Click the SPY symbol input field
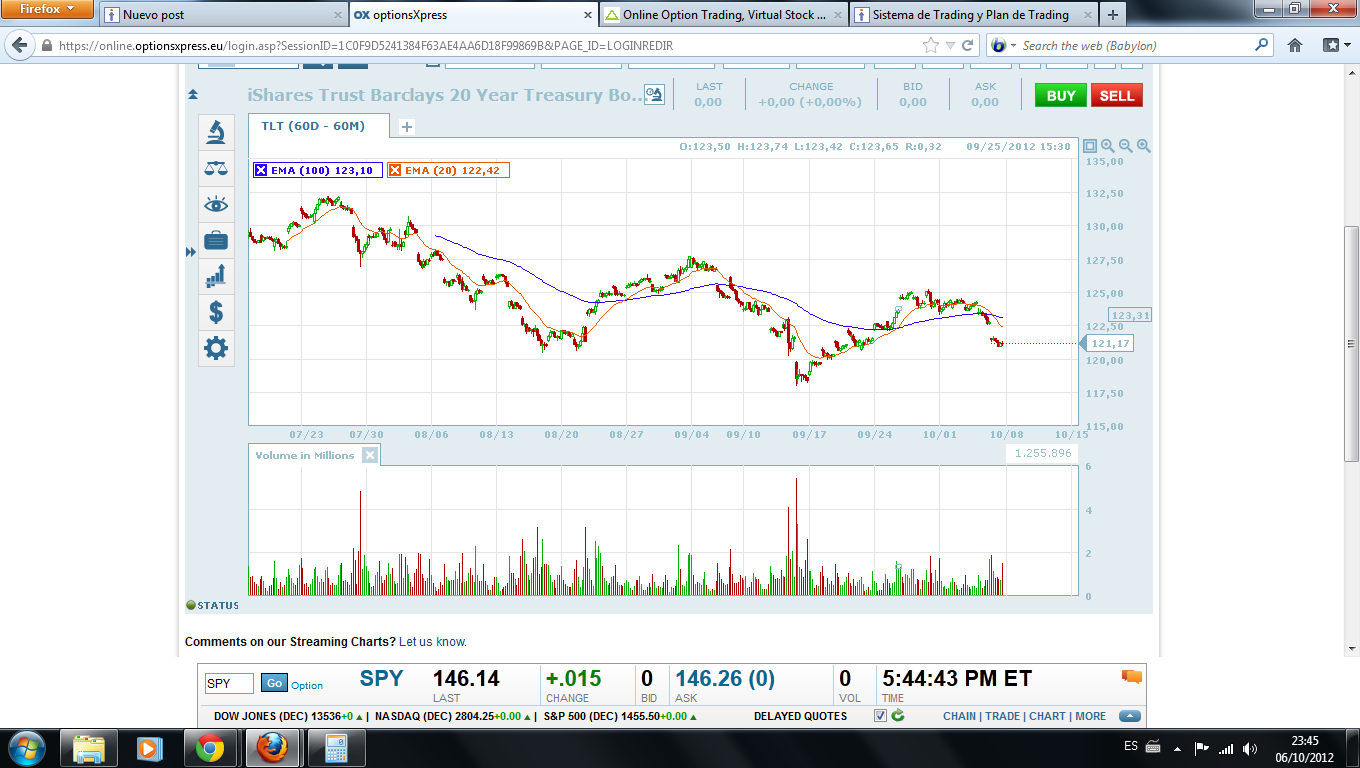 click(x=229, y=683)
